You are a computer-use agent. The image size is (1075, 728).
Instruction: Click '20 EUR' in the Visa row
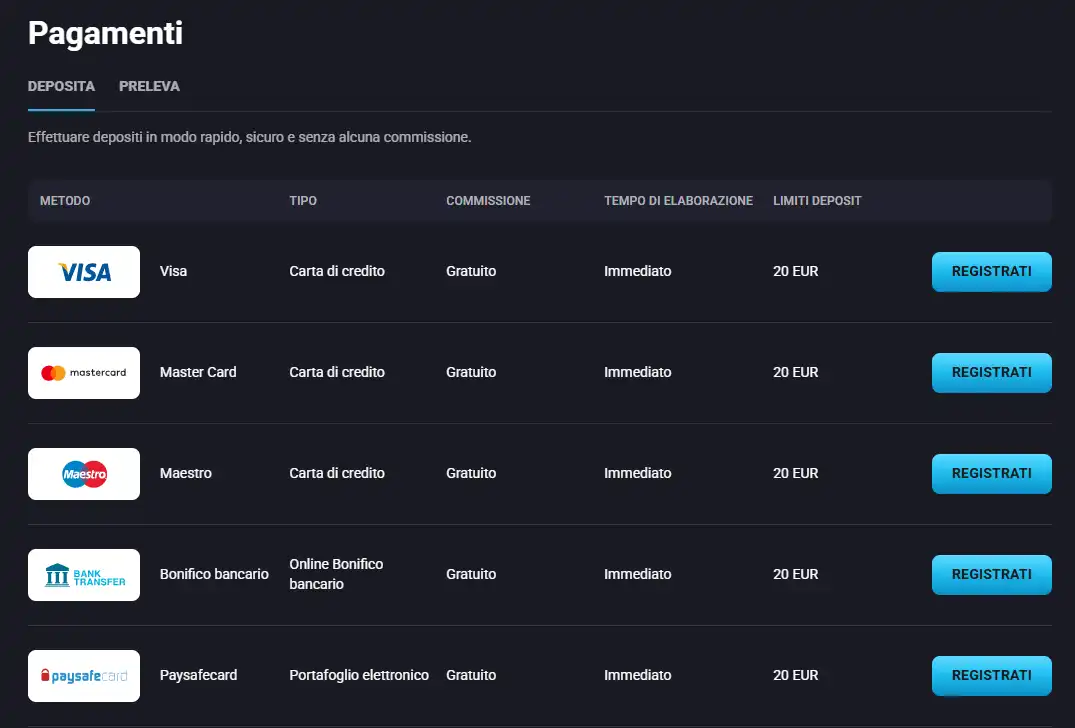[795, 271]
